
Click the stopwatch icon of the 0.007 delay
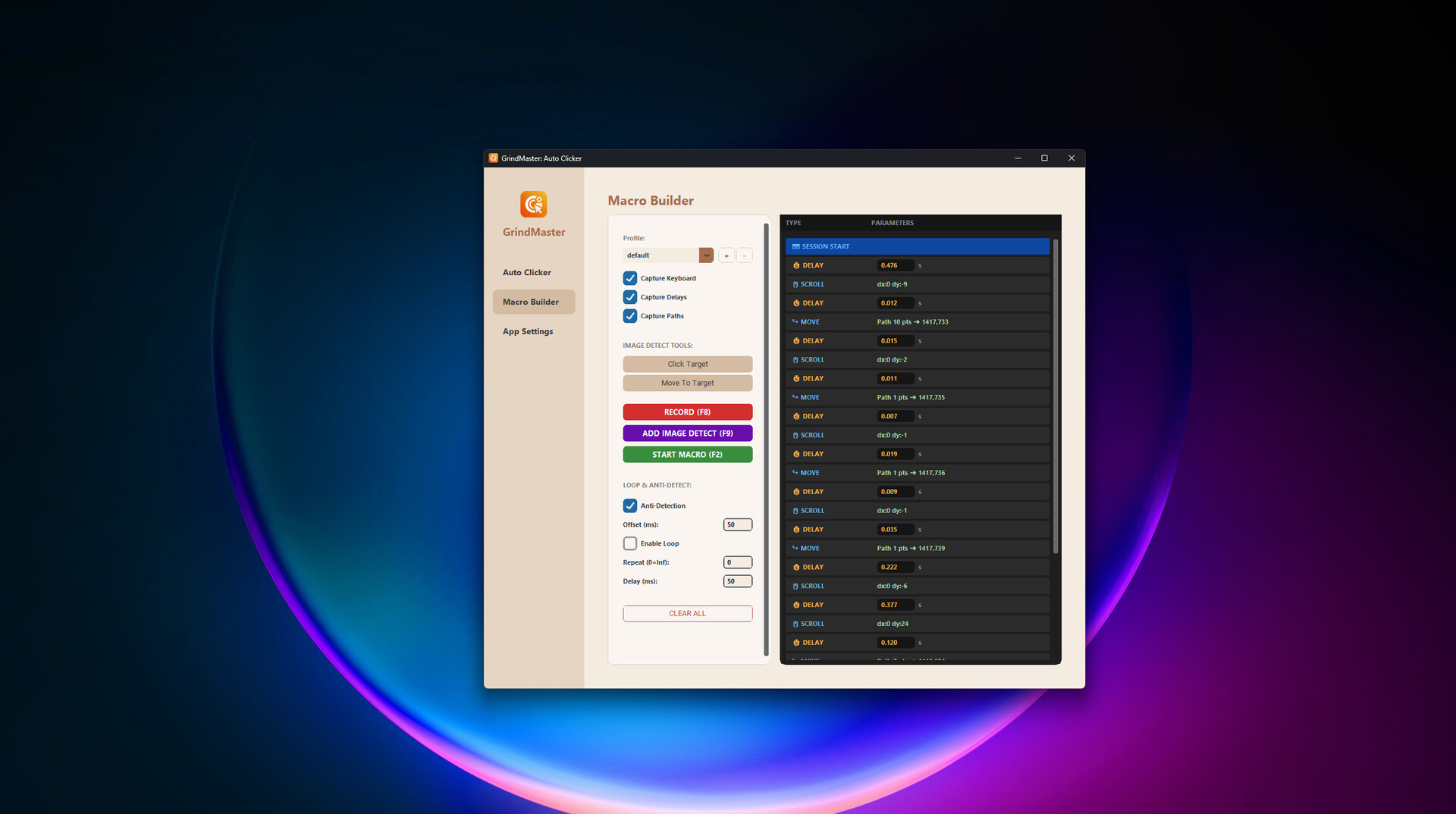[x=796, y=416]
